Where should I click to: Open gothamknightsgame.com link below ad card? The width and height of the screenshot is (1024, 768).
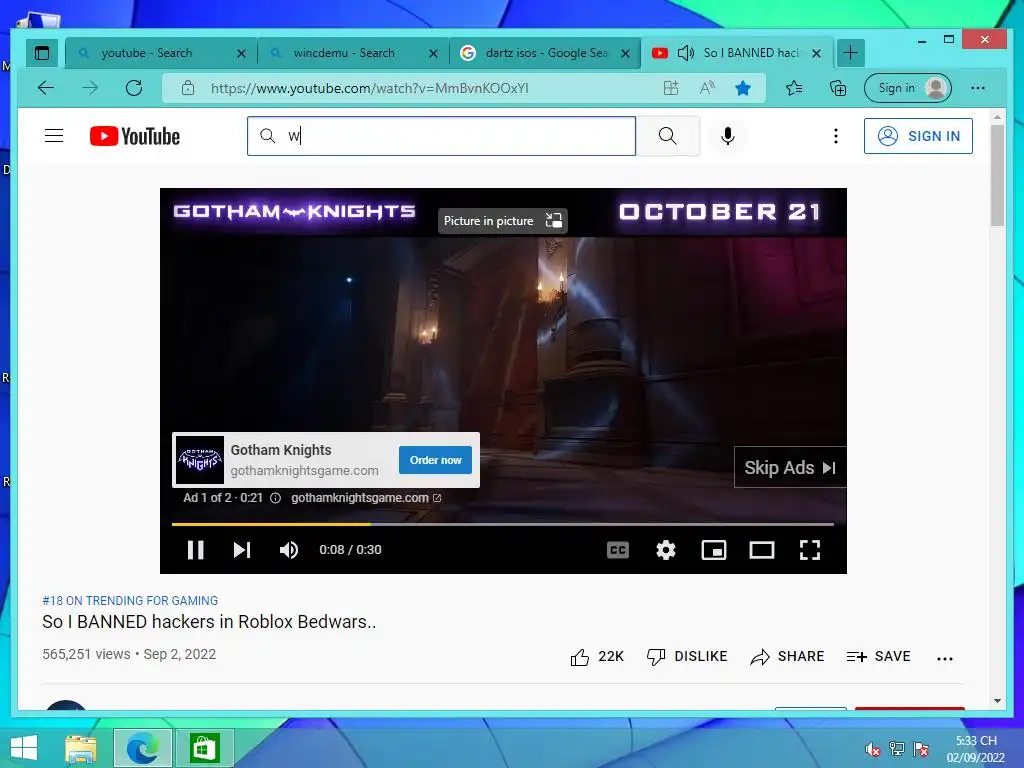point(366,498)
